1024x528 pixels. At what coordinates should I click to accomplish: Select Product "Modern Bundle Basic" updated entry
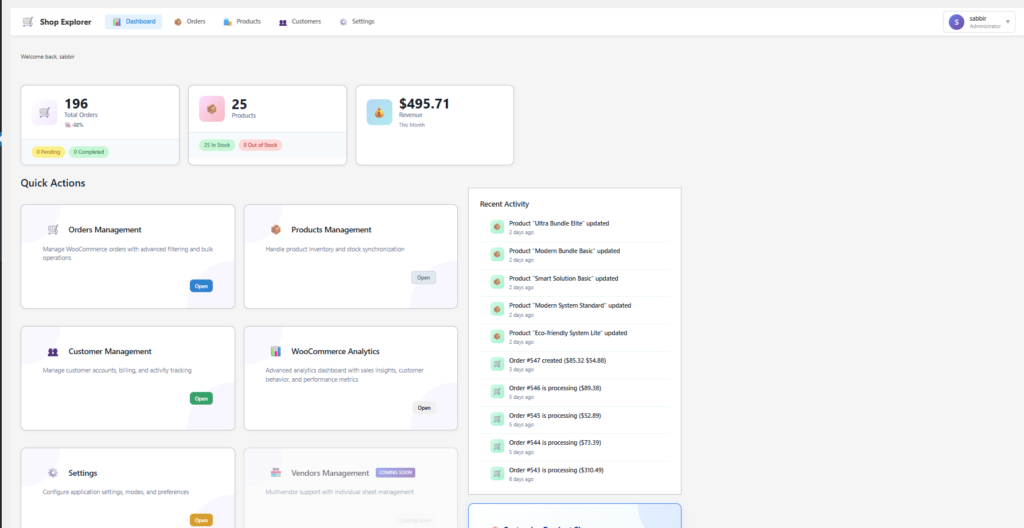pos(575,255)
